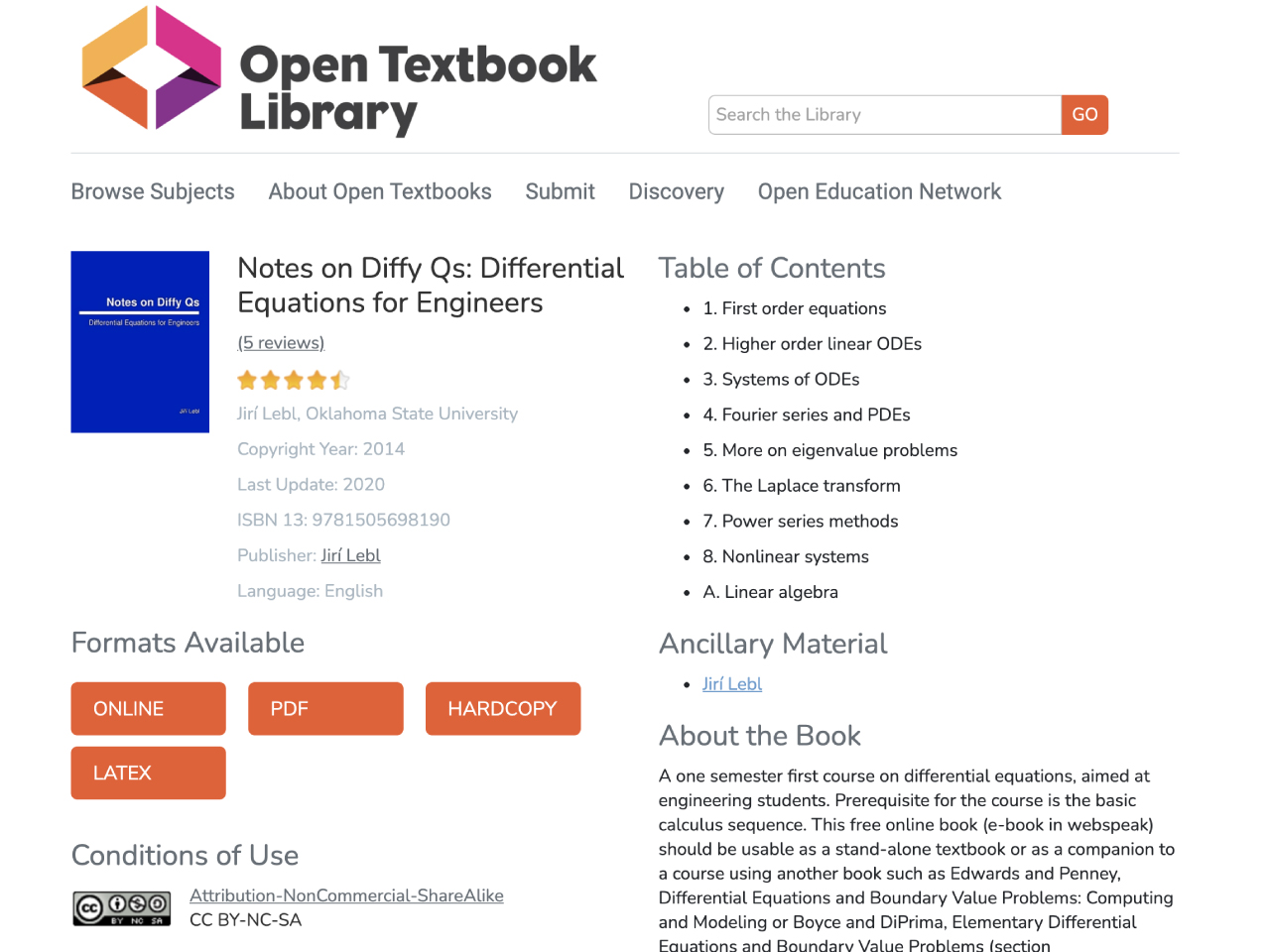Click the book title heading
Viewport: 1270px width, 952px height.
431,286
